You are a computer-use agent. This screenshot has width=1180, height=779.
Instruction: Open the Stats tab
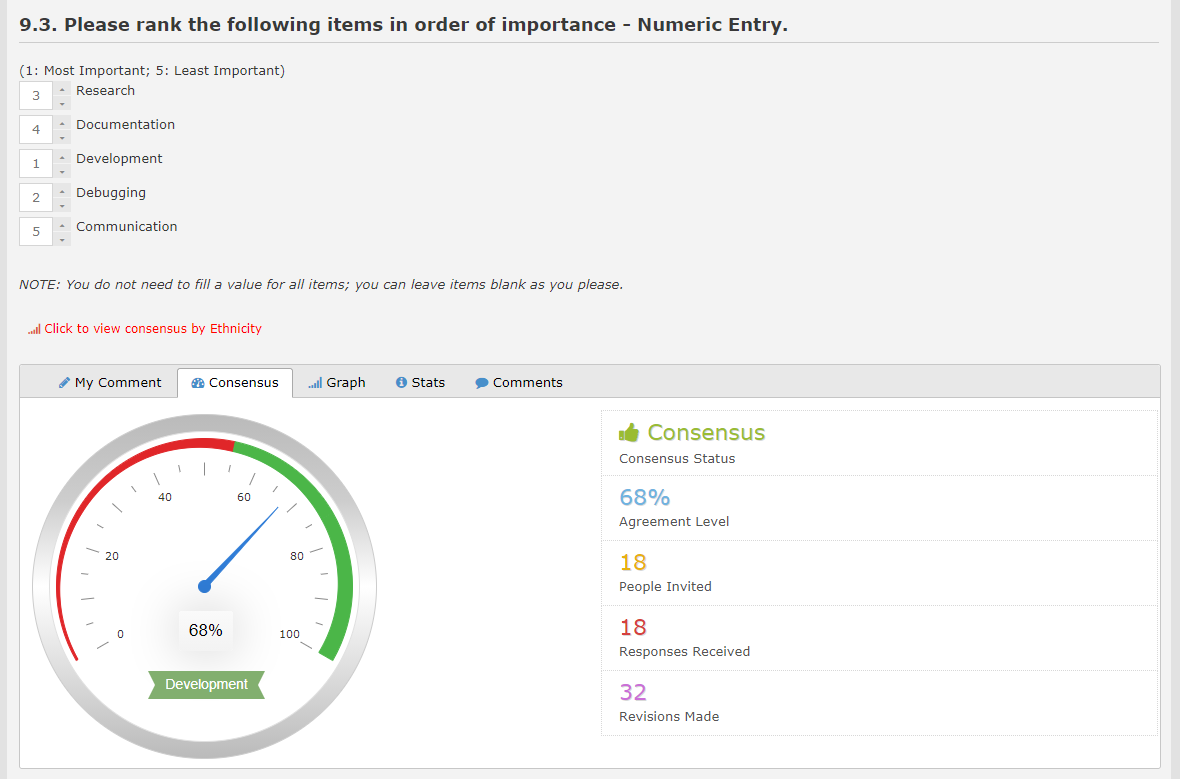coord(420,383)
